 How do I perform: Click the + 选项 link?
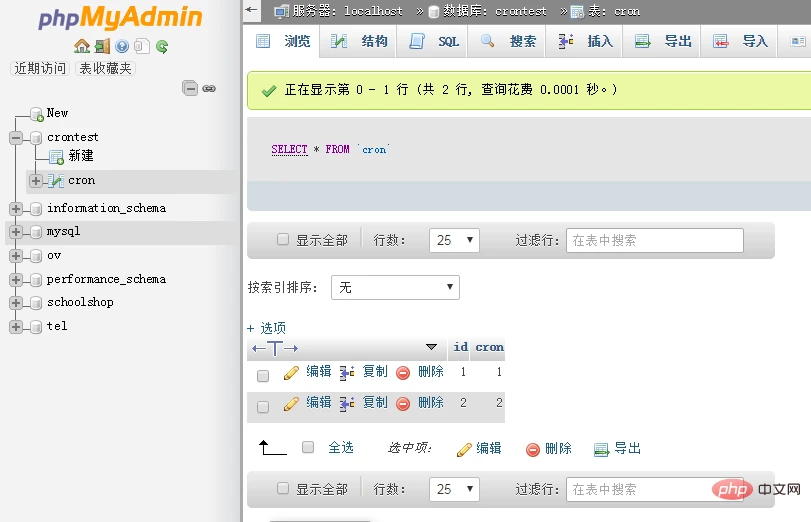267,328
